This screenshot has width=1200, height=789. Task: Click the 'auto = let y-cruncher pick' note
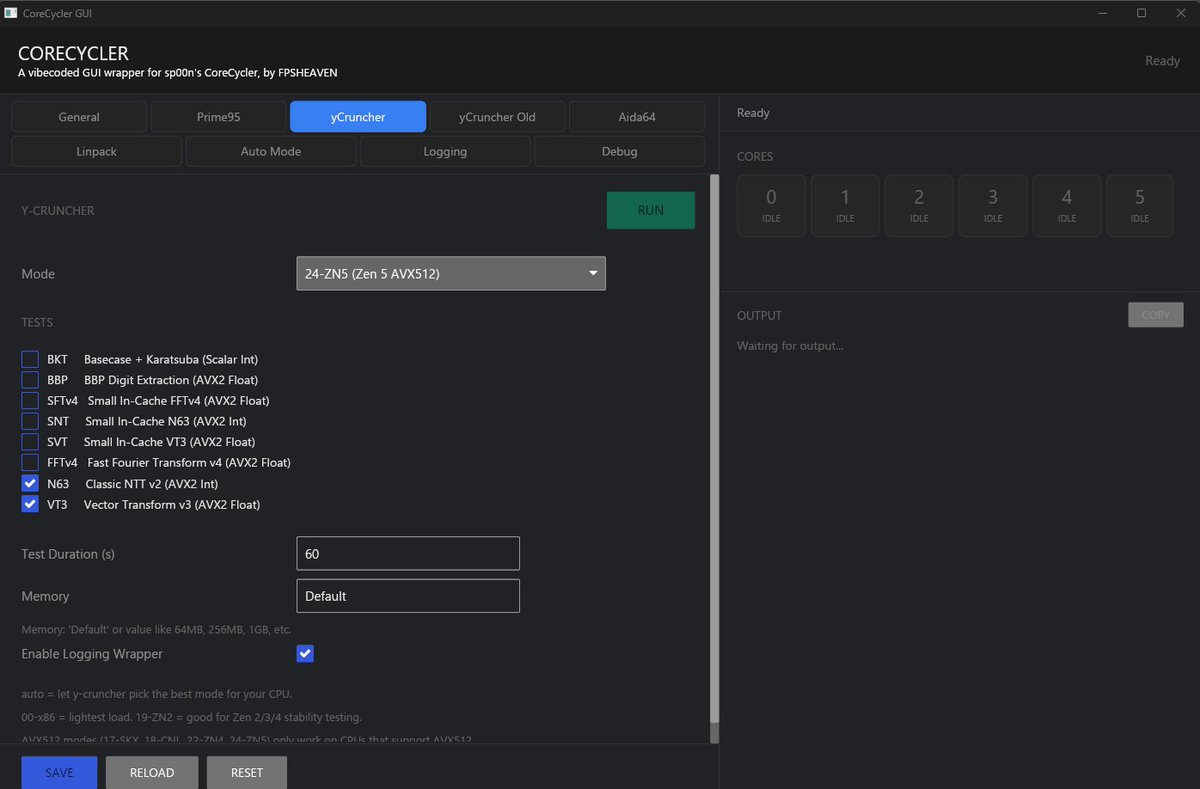tap(157, 694)
